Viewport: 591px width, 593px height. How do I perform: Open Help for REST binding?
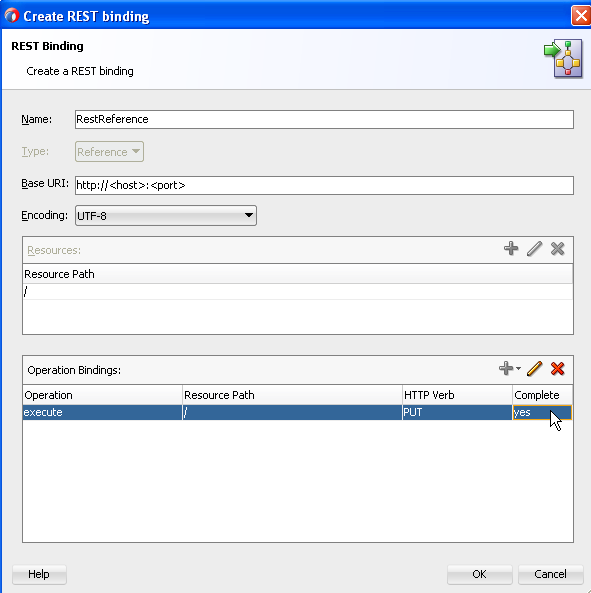pos(39,574)
